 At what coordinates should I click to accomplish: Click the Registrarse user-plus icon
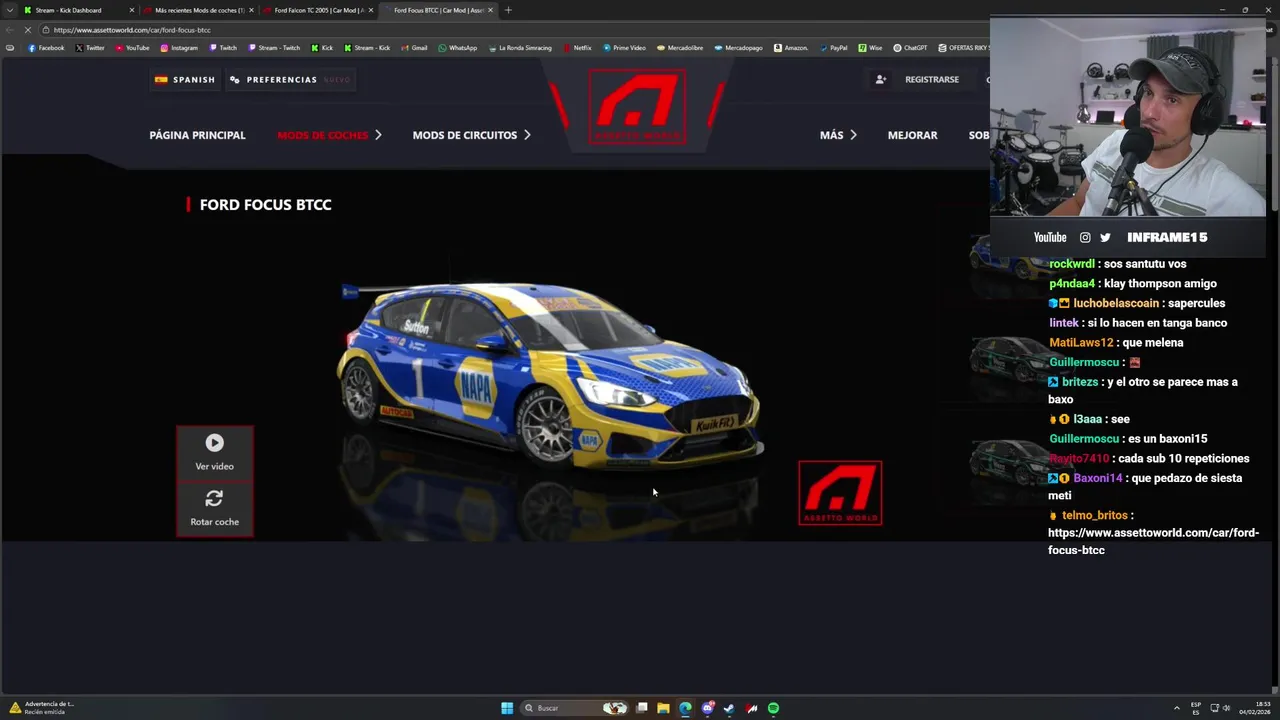point(880,79)
